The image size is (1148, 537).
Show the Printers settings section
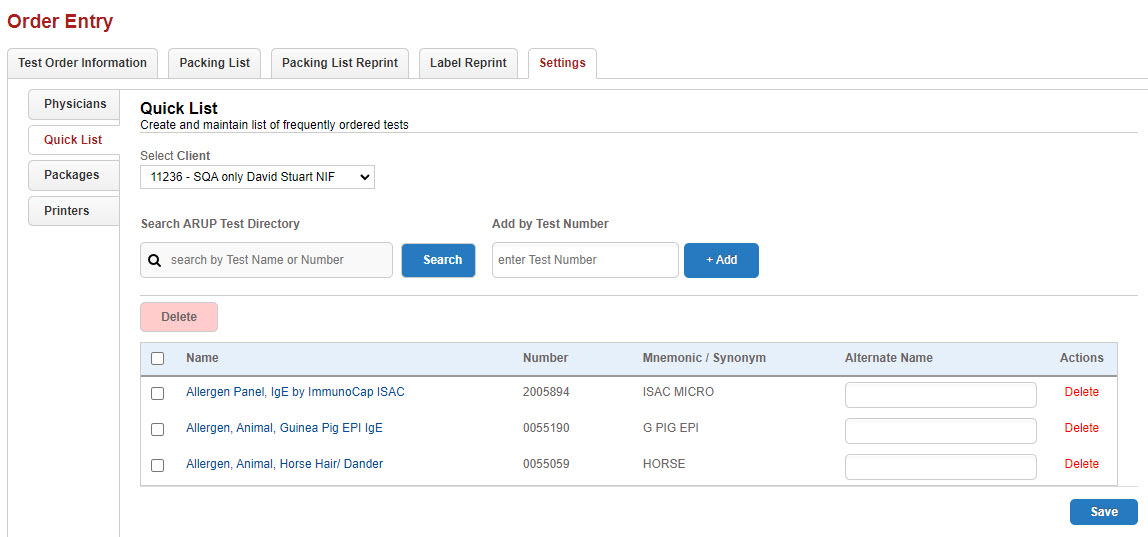[67, 211]
